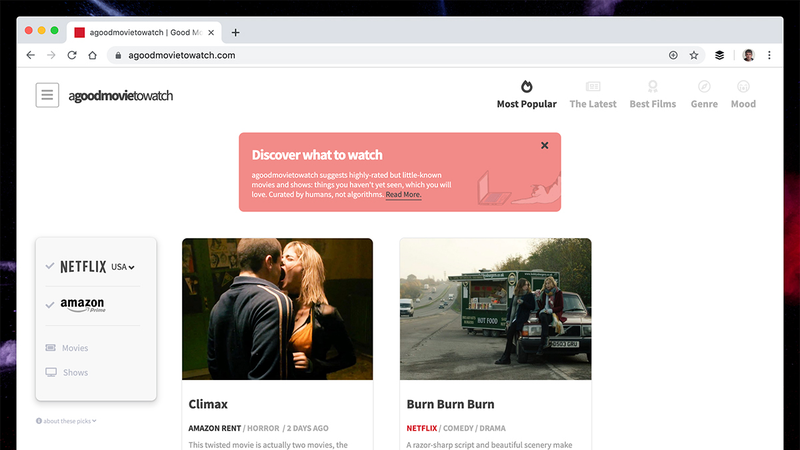Click the Movies ticket icon
800x450 pixels.
pos(51,347)
